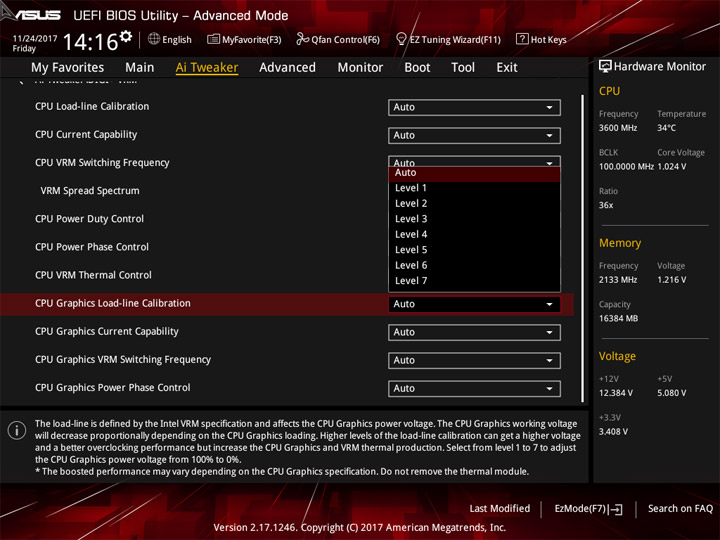This screenshot has height=540, width=720.
Task: Open the Main tab
Action: point(140,68)
